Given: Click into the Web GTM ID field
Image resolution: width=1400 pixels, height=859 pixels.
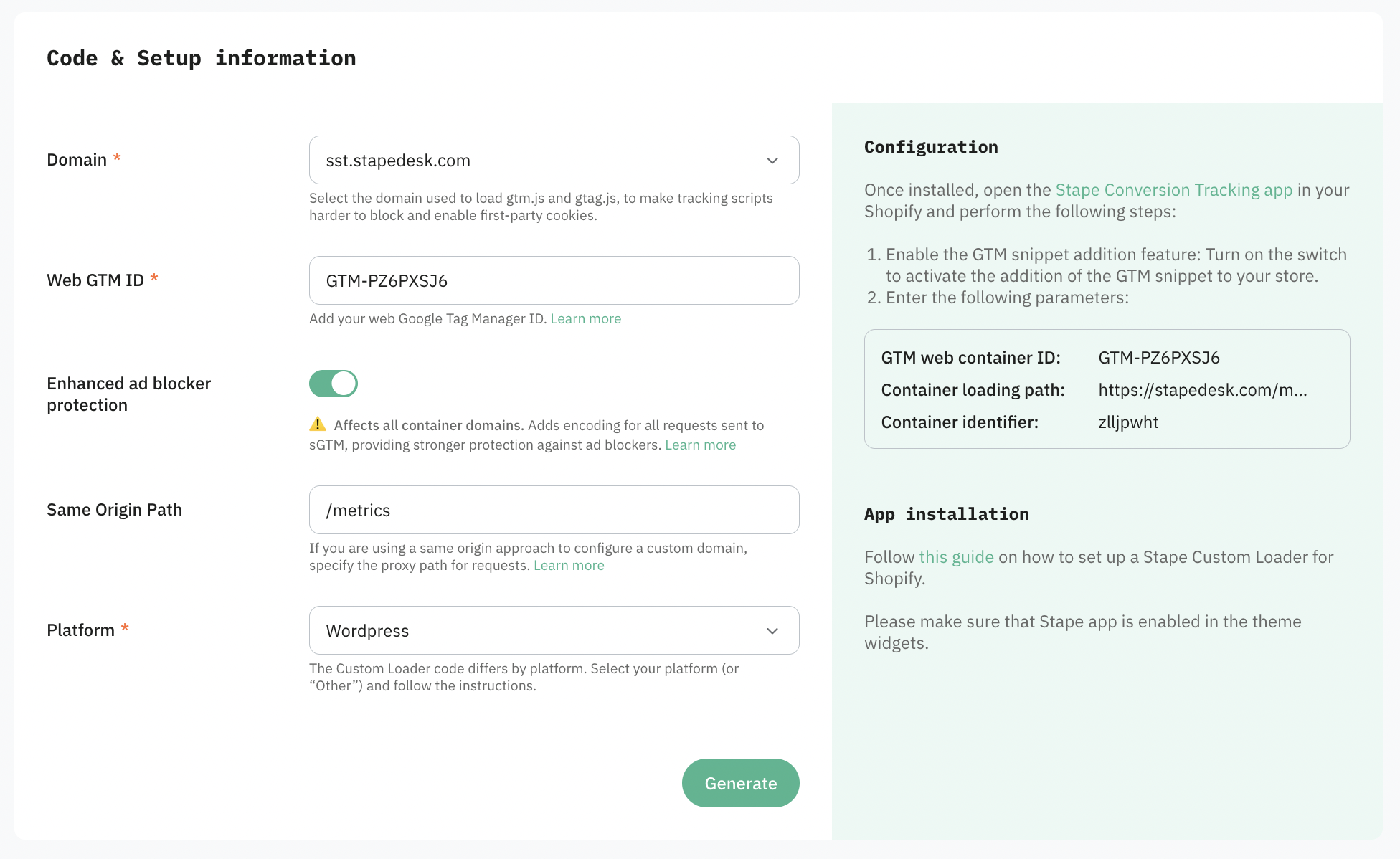Looking at the screenshot, I should (554, 280).
